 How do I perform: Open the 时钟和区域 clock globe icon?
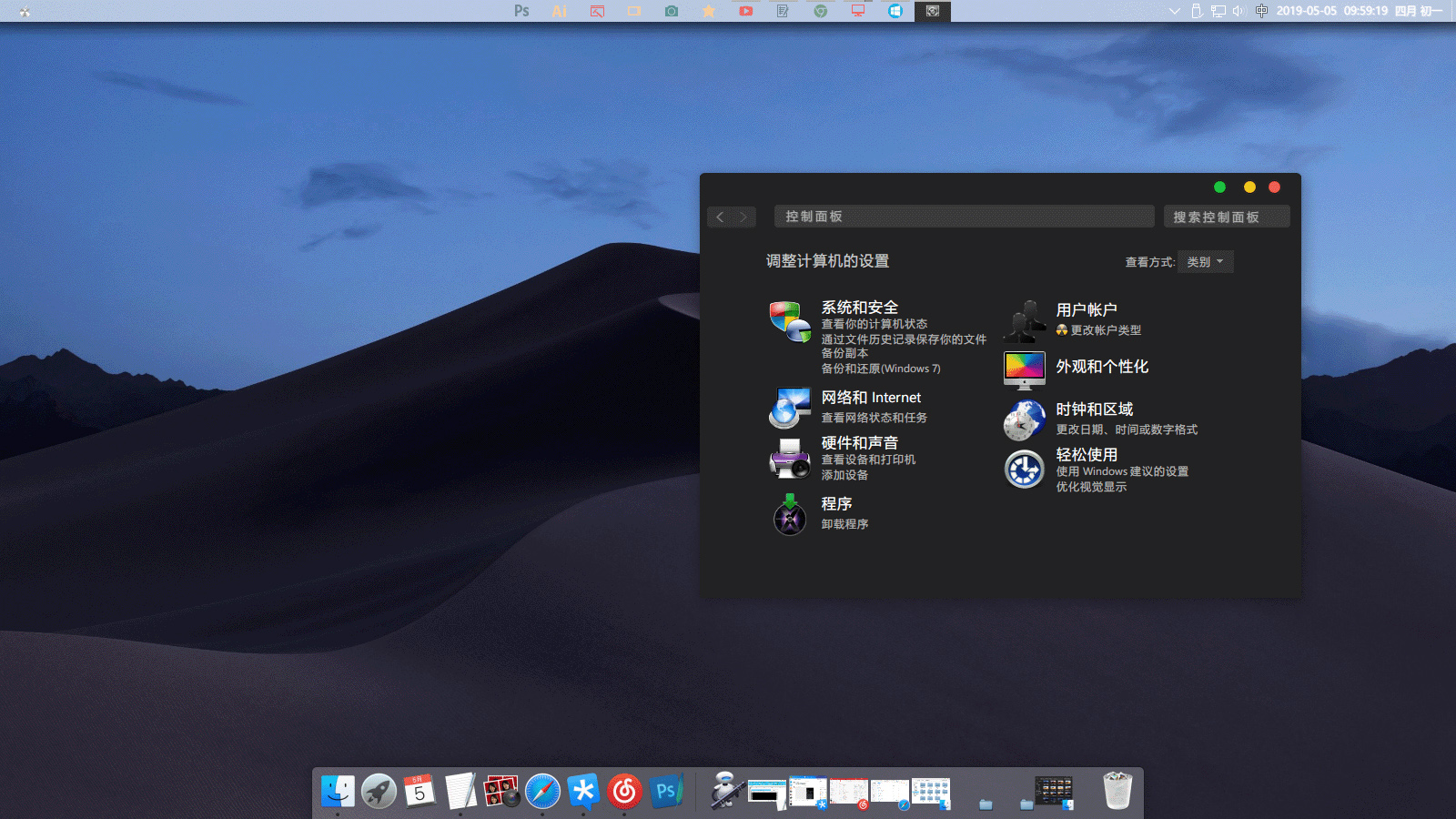click(x=1025, y=420)
